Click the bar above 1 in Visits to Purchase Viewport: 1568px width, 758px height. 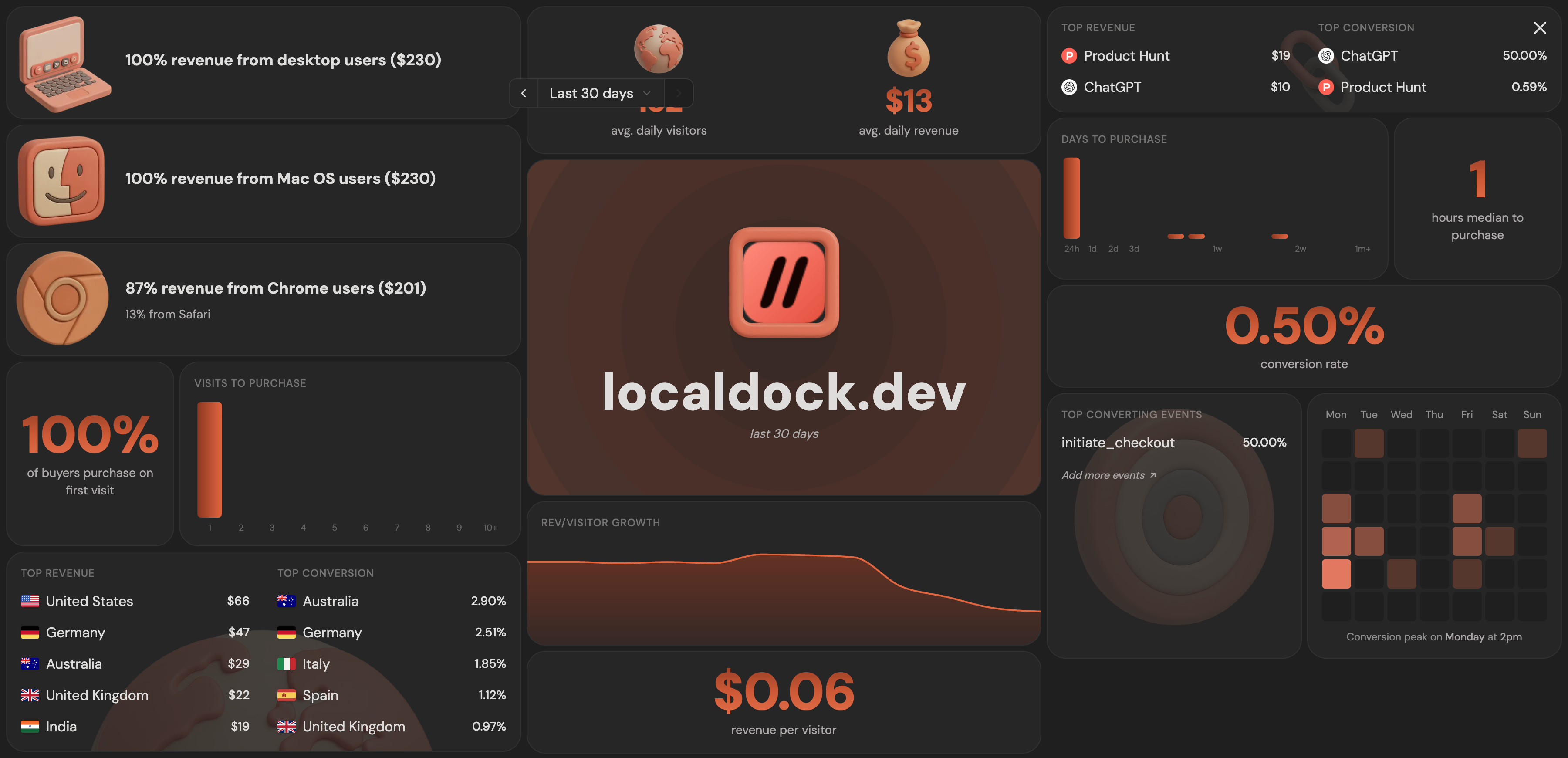click(x=210, y=460)
